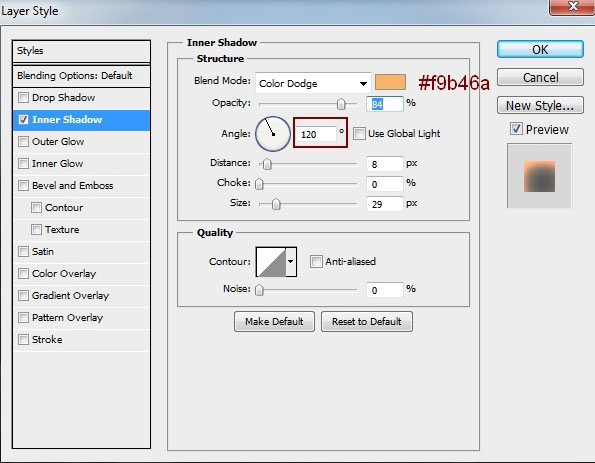Click the Choke slider handle
The image size is (595, 463).
(259, 184)
